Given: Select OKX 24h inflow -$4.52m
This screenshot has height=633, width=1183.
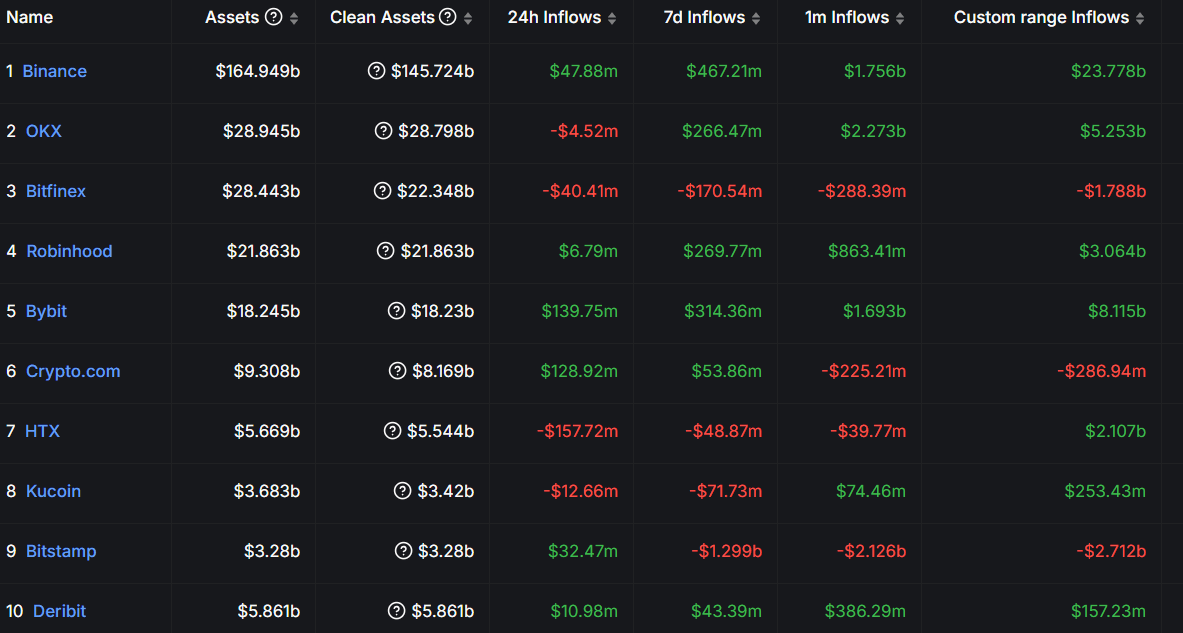Looking at the screenshot, I should pos(584,131).
